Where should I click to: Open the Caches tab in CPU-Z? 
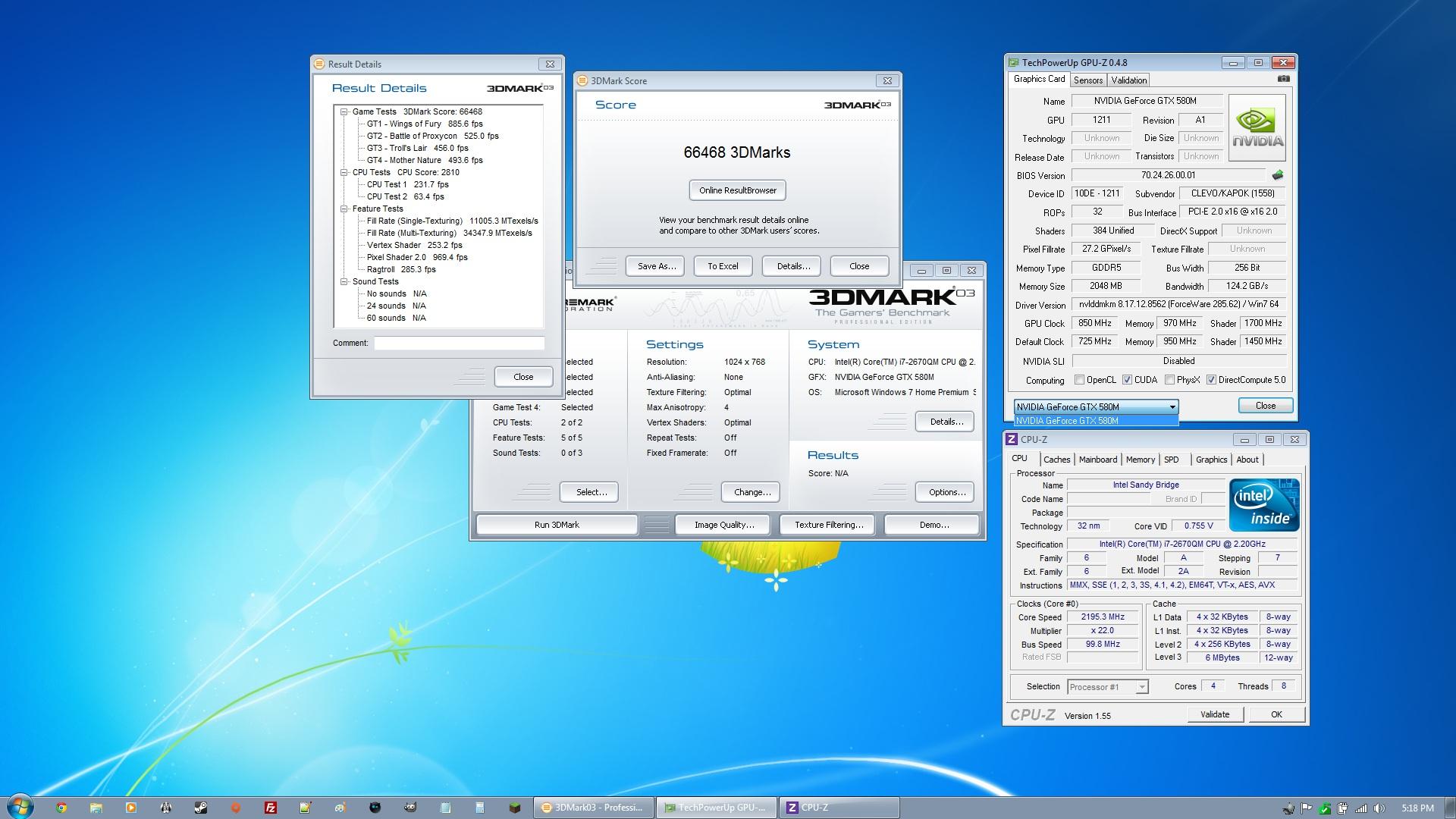1056,460
